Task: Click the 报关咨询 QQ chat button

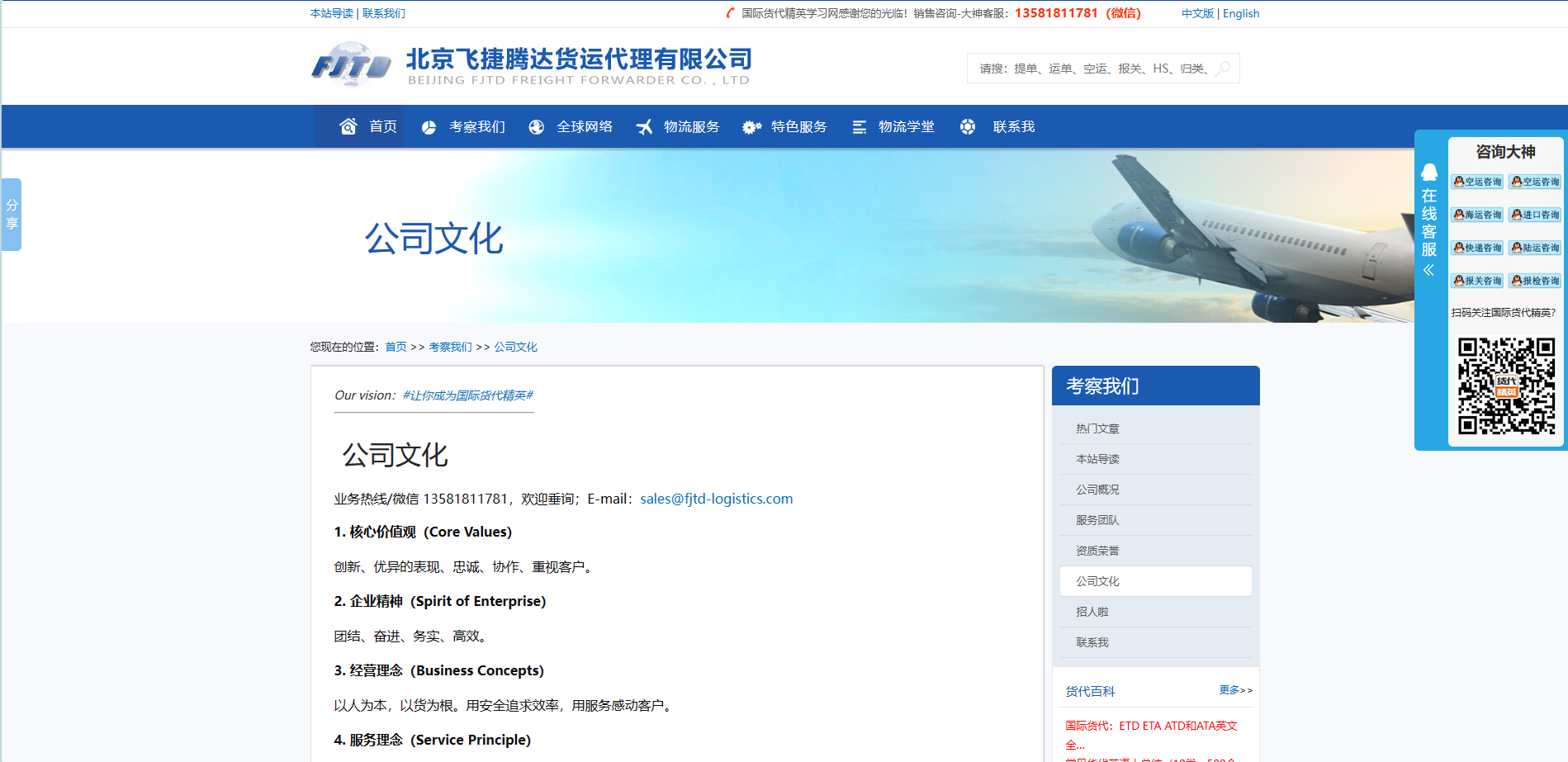Action: click(x=1477, y=281)
